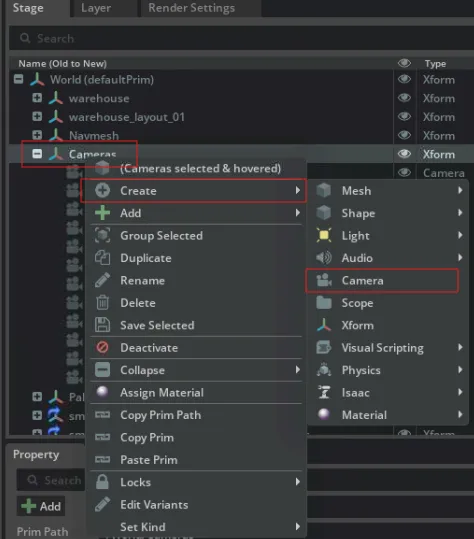The image size is (474, 539).
Task: Click the Xform axis icon in submenu
Action: (323, 325)
